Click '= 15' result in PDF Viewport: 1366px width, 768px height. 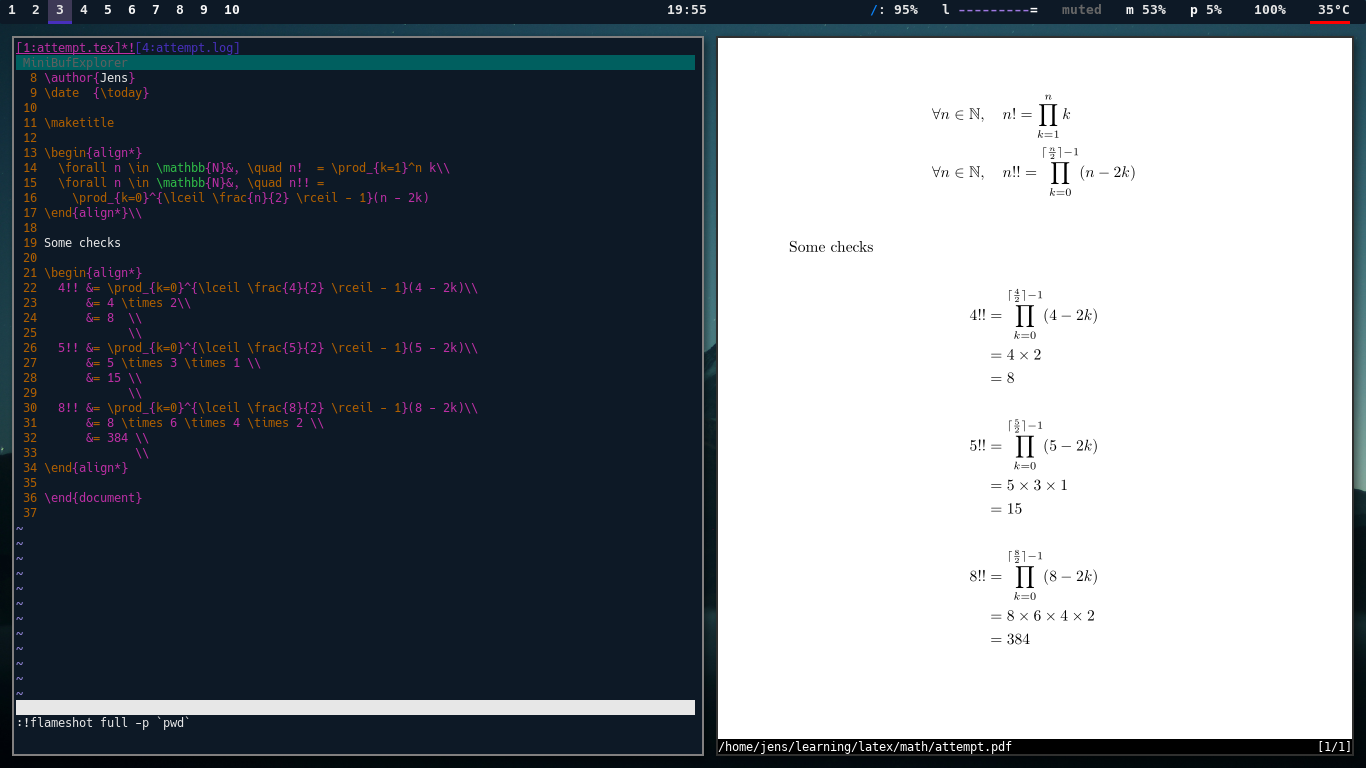click(x=1006, y=509)
